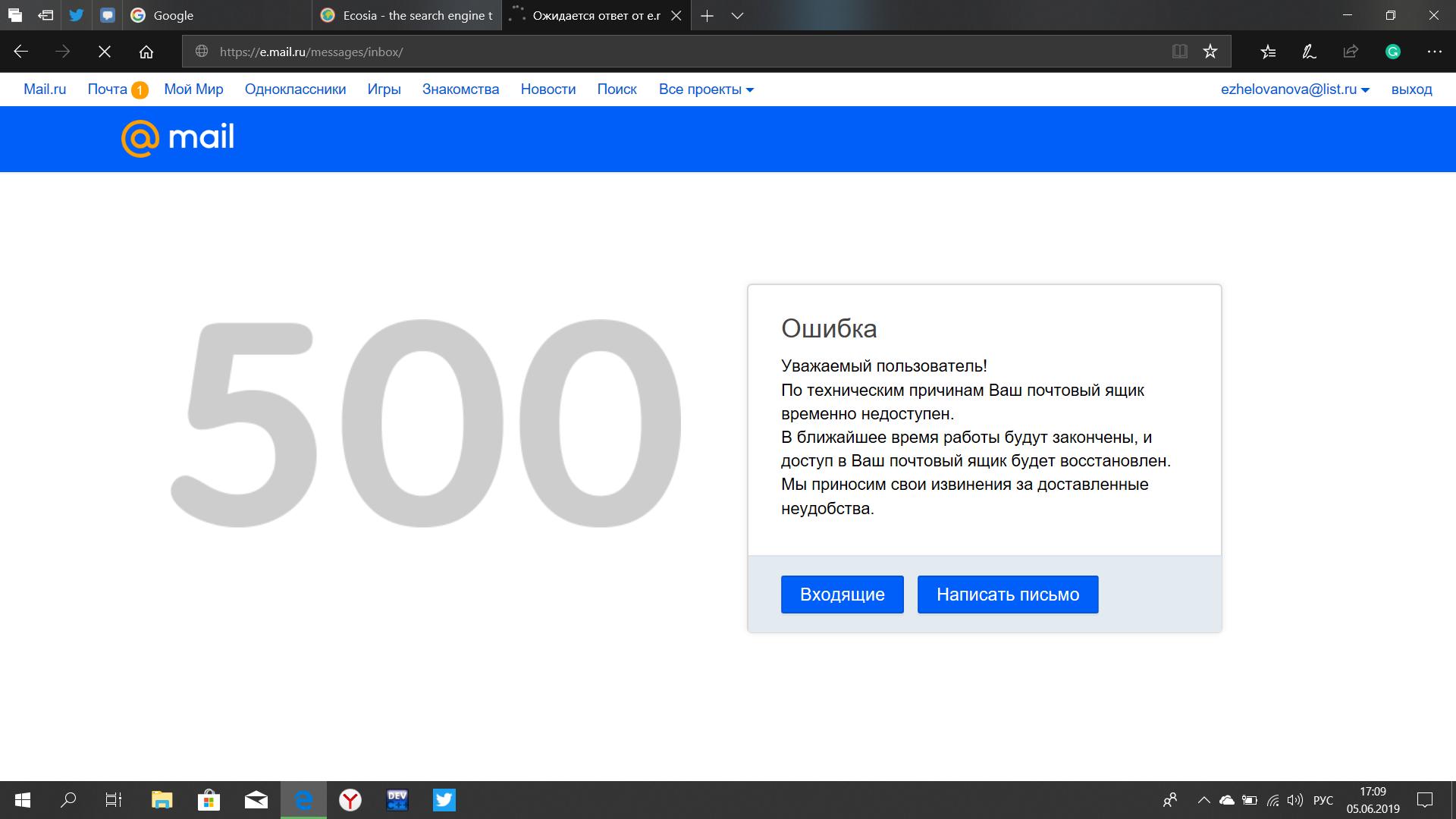The width and height of the screenshot is (1456, 819).
Task: Open the Одноклассники link
Action: coord(295,89)
